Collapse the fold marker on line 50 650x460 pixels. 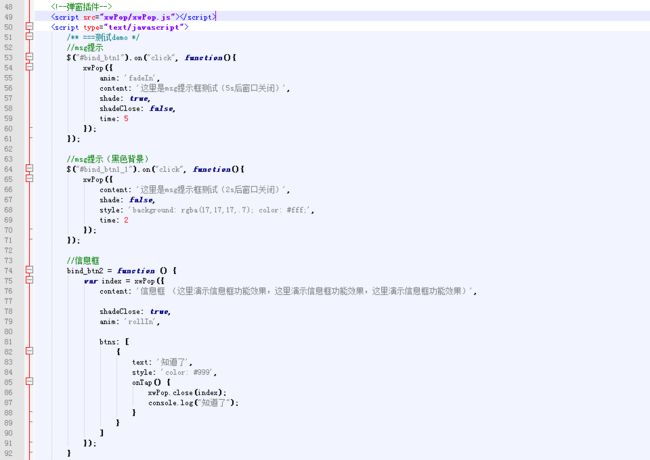[x=29, y=27]
